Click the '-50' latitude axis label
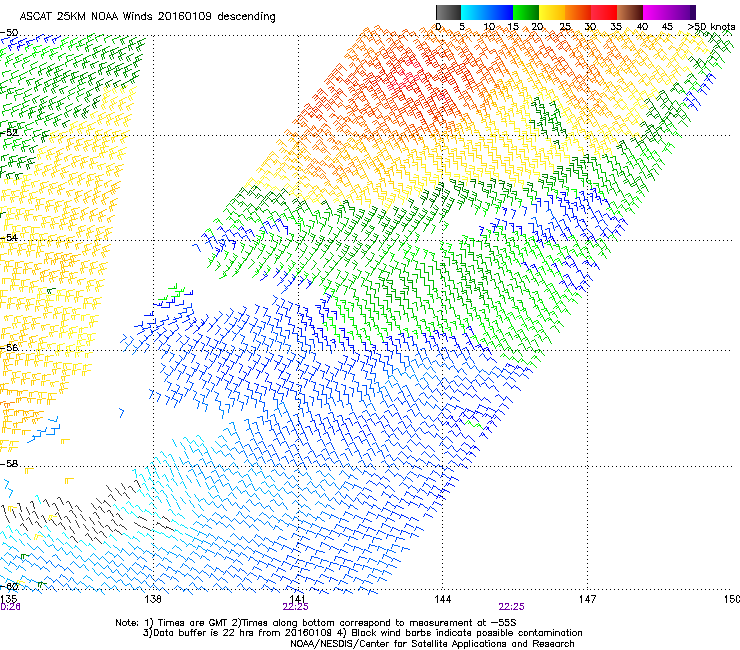Viewport: 740px width, 650px height. point(9,33)
